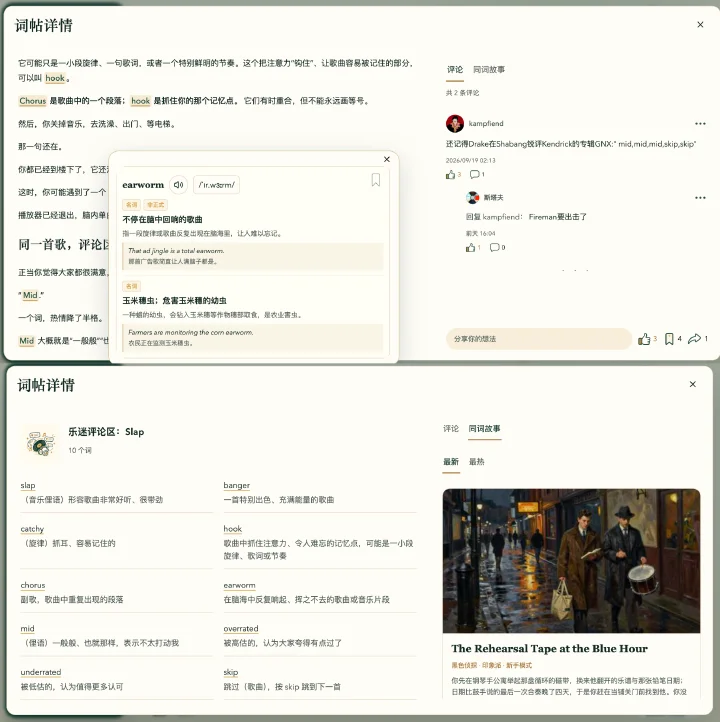Click the highlighted word hook after 可以叫
The width and height of the screenshot is (720, 722).
pyautogui.click(x=55, y=78)
